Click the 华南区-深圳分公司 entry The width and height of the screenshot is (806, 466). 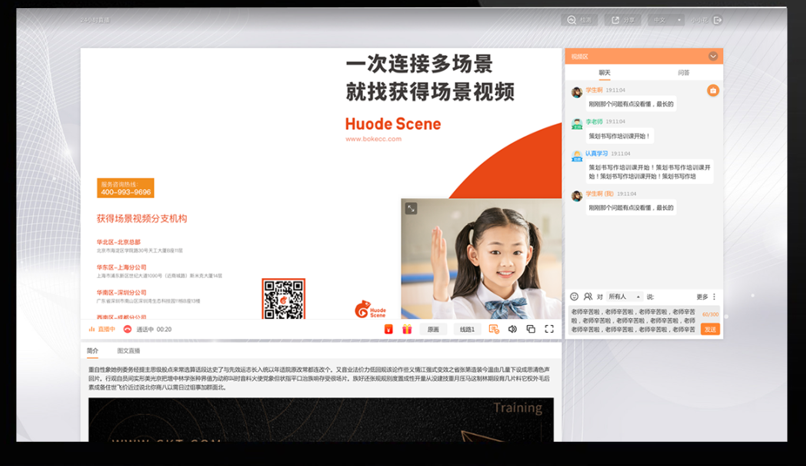point(121,292)
